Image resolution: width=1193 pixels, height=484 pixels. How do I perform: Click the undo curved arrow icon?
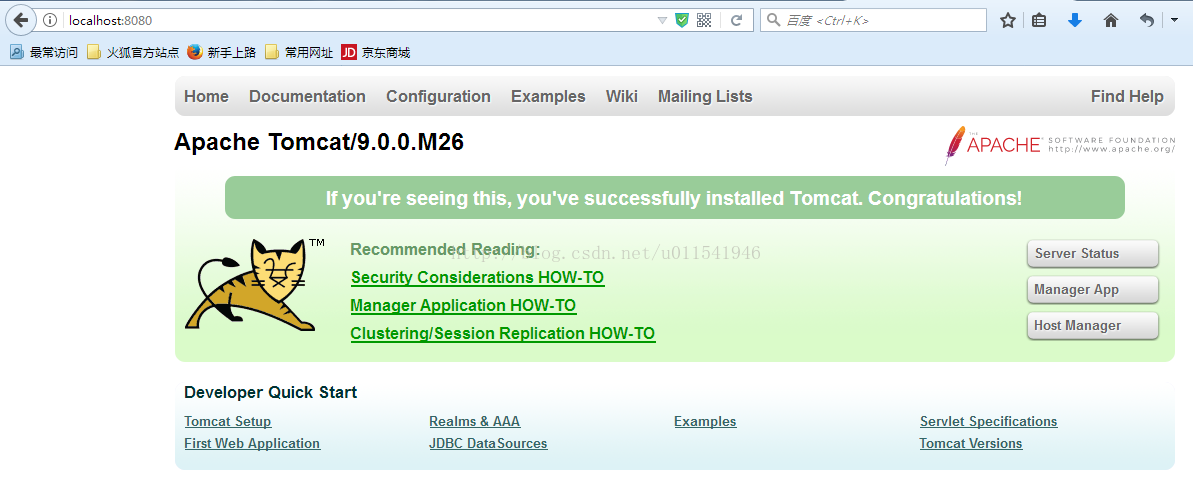tap(1147, 21)
